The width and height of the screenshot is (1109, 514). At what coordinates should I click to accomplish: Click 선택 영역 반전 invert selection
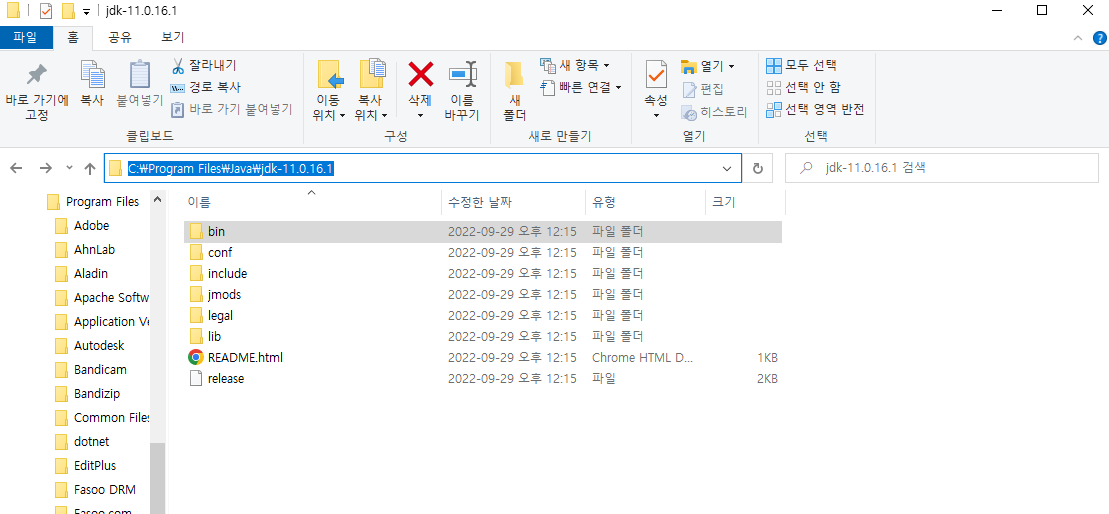tap(815, 110)
